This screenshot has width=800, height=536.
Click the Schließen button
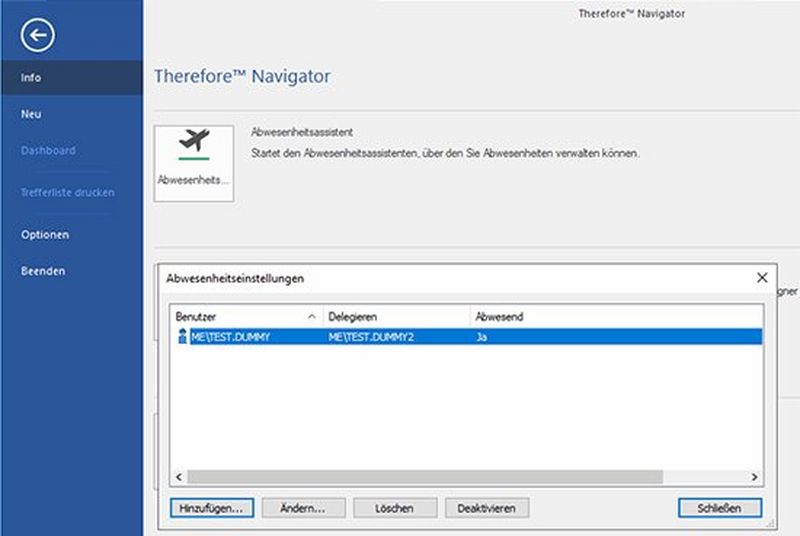[720, 508]
